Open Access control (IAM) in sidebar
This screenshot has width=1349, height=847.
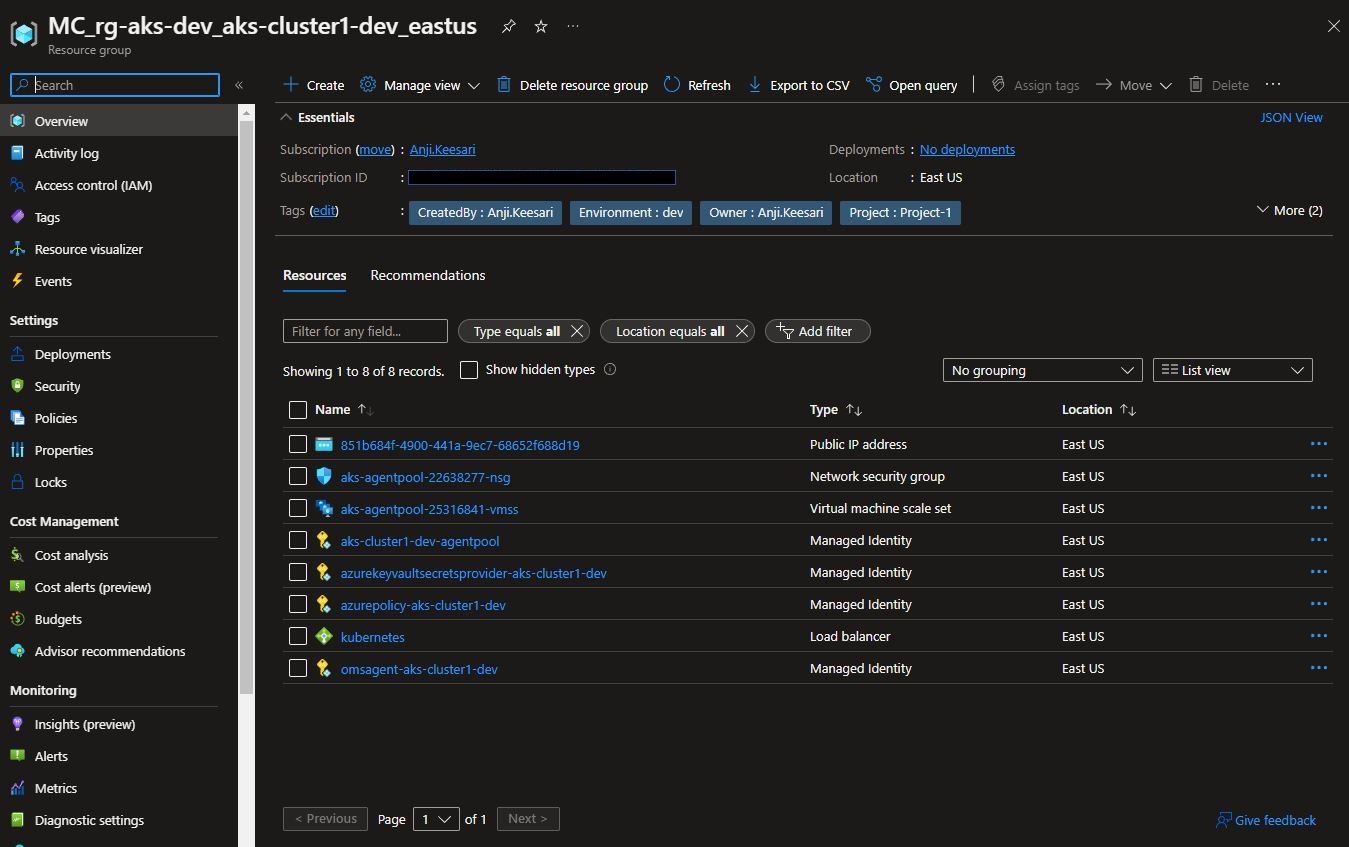93,185
